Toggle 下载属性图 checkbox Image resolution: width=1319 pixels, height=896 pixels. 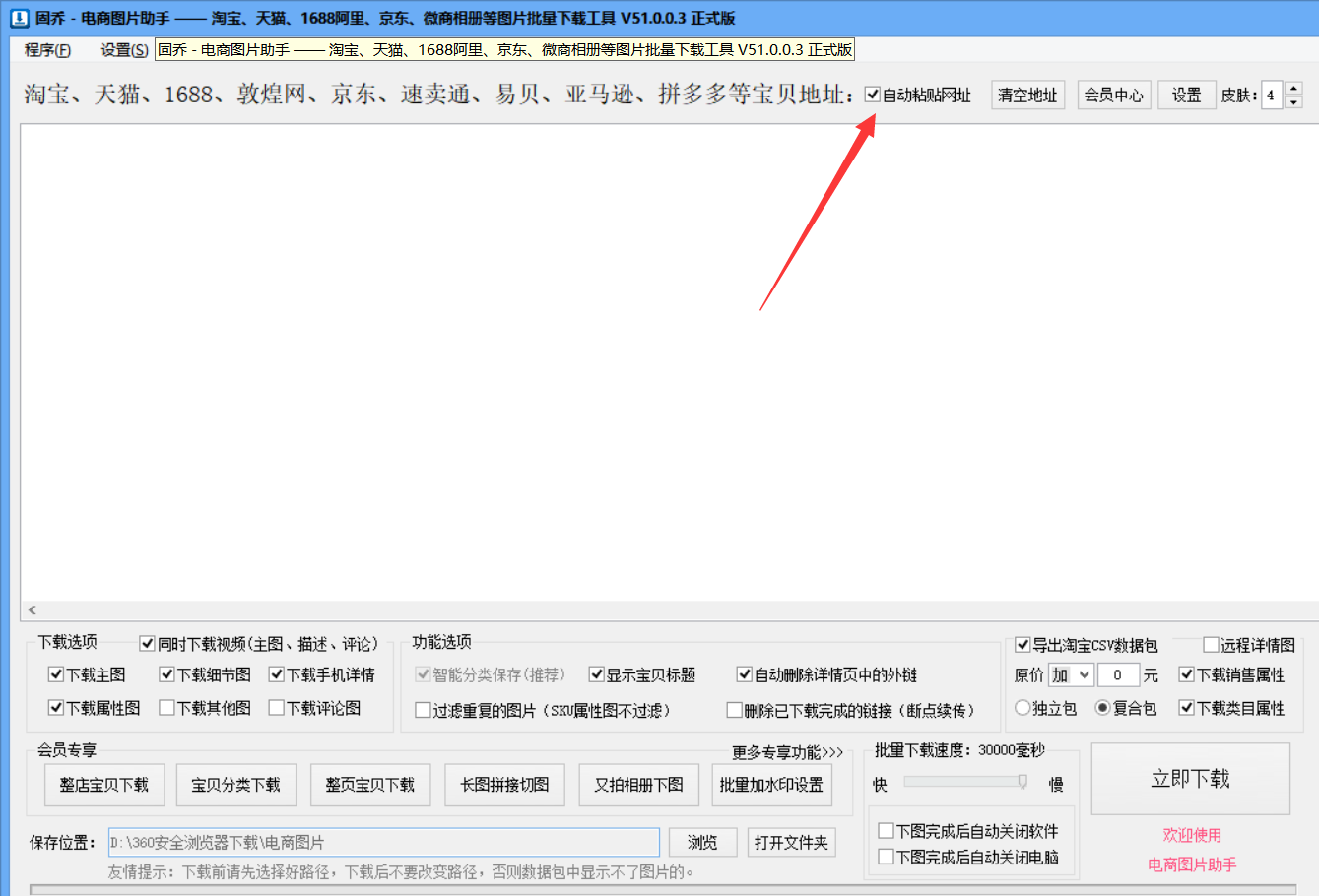point(55,708)
